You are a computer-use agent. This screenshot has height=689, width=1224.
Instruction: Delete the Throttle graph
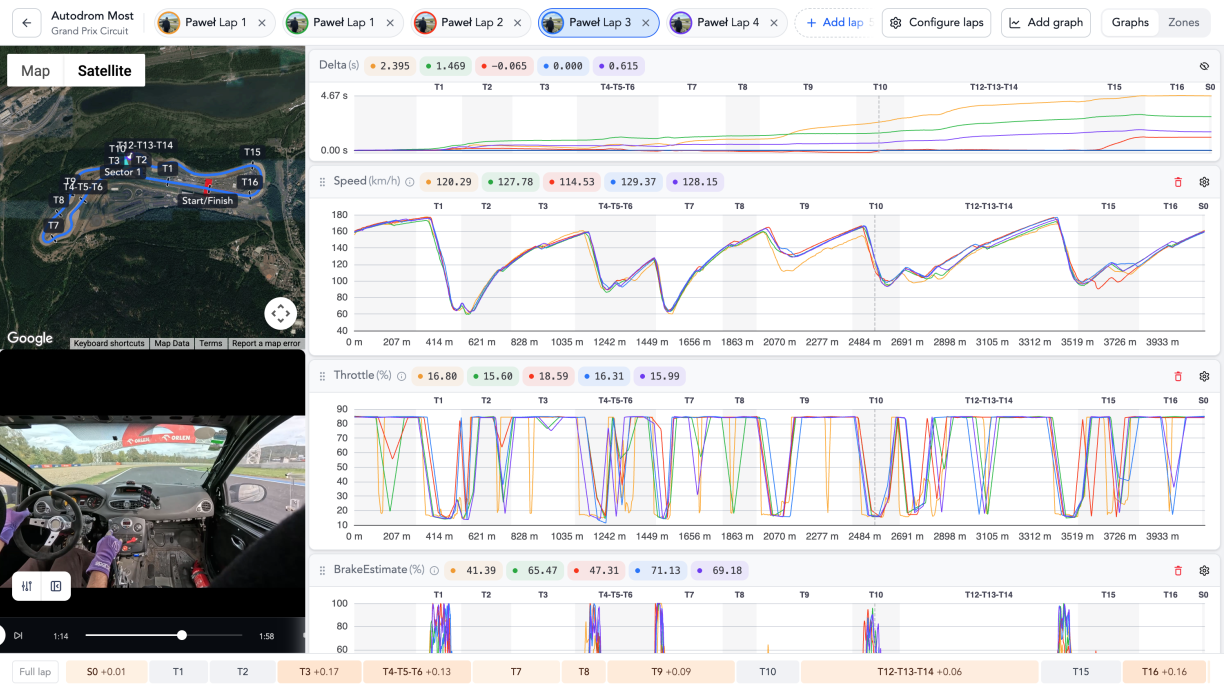[1177, 376]
